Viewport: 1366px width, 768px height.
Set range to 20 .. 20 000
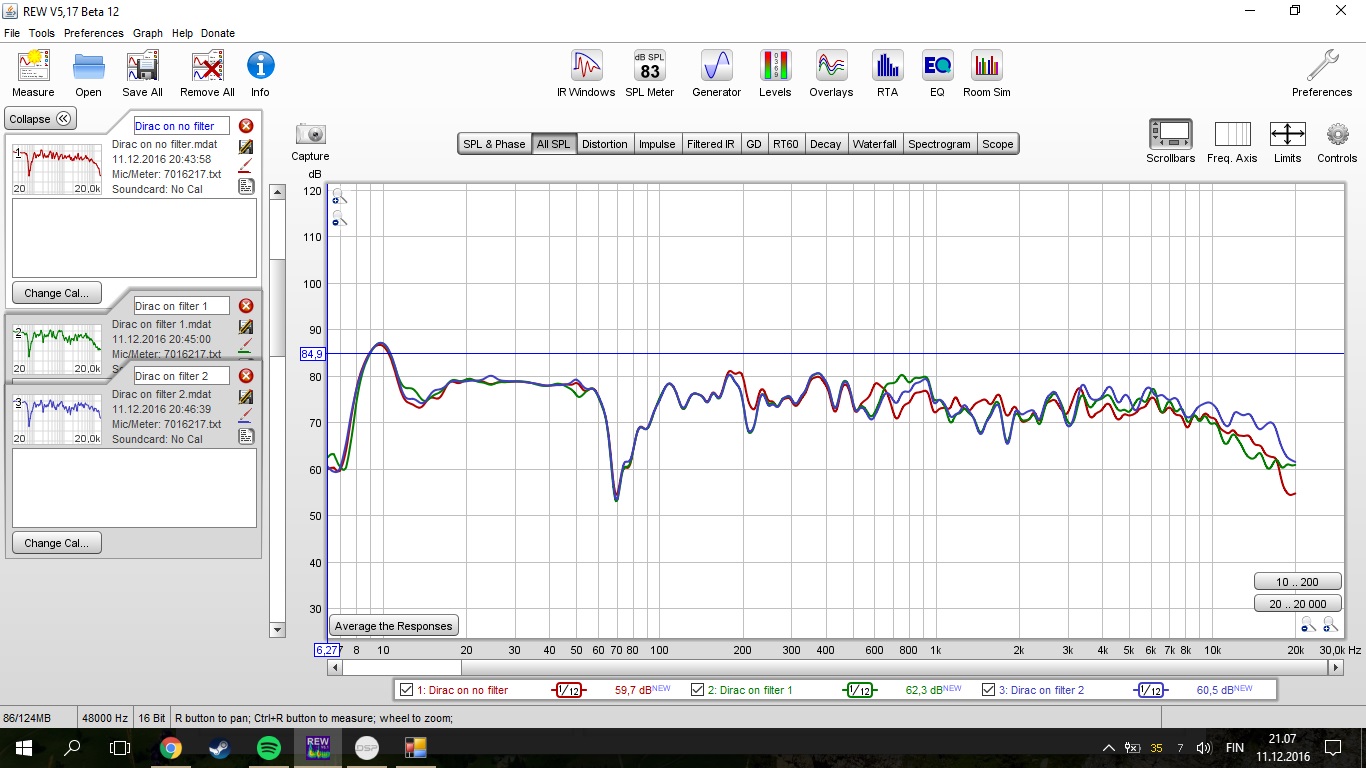point(1297,603)
